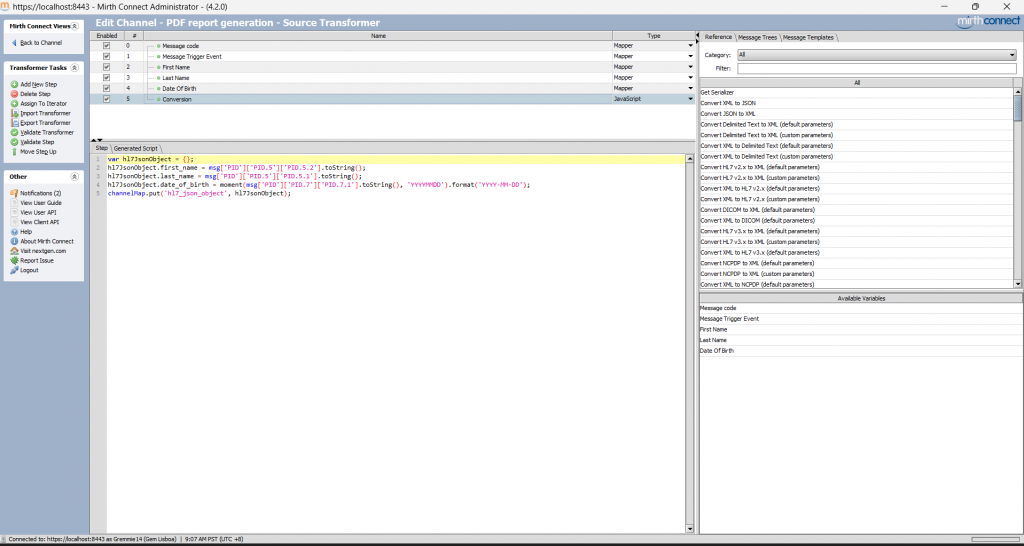Viewport: 1024px width, 546px height.
Task: Click the Validate Transformer icon
Action: [x=14, y=132]
